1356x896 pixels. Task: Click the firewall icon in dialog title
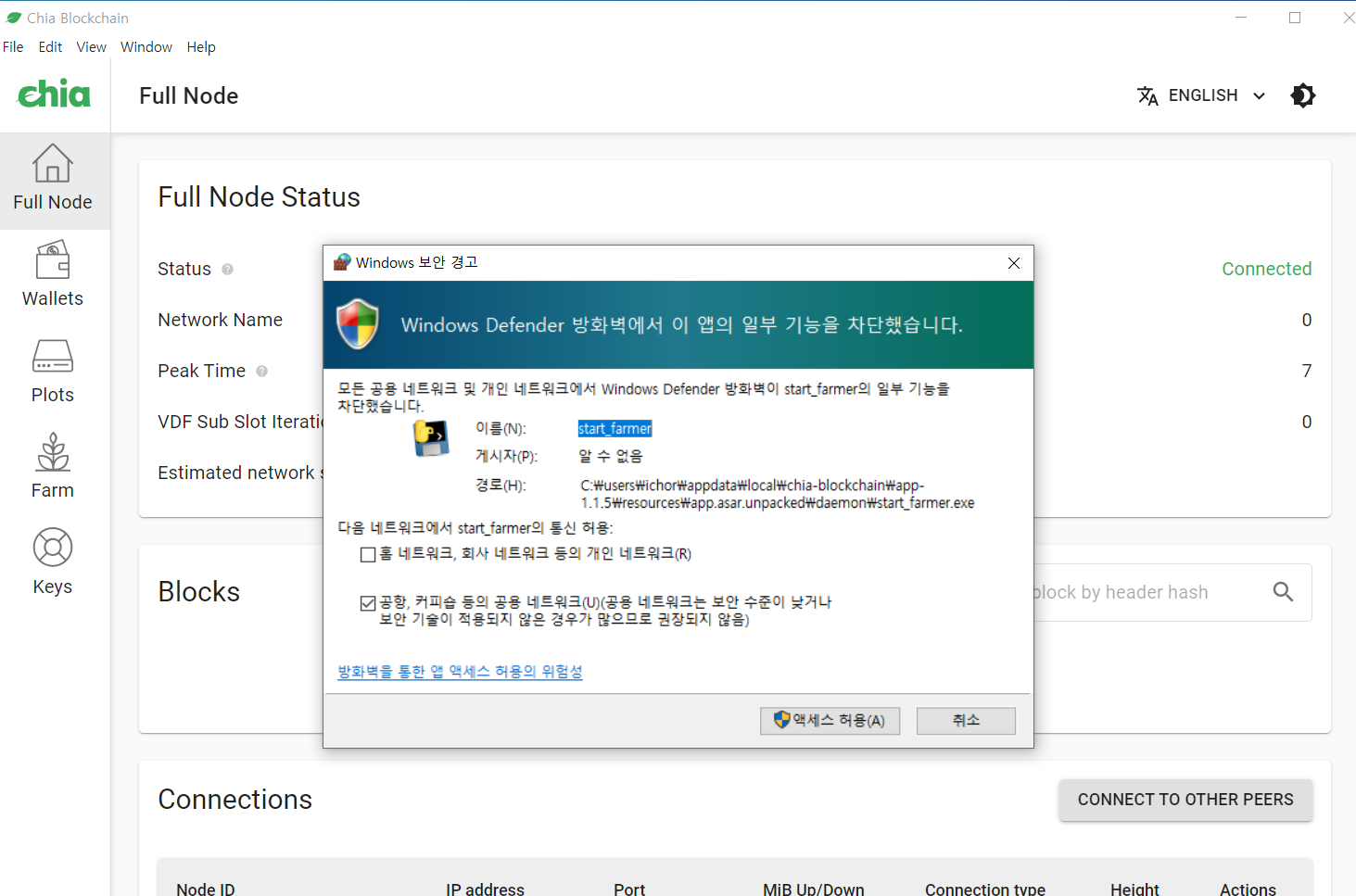(342, 262)
